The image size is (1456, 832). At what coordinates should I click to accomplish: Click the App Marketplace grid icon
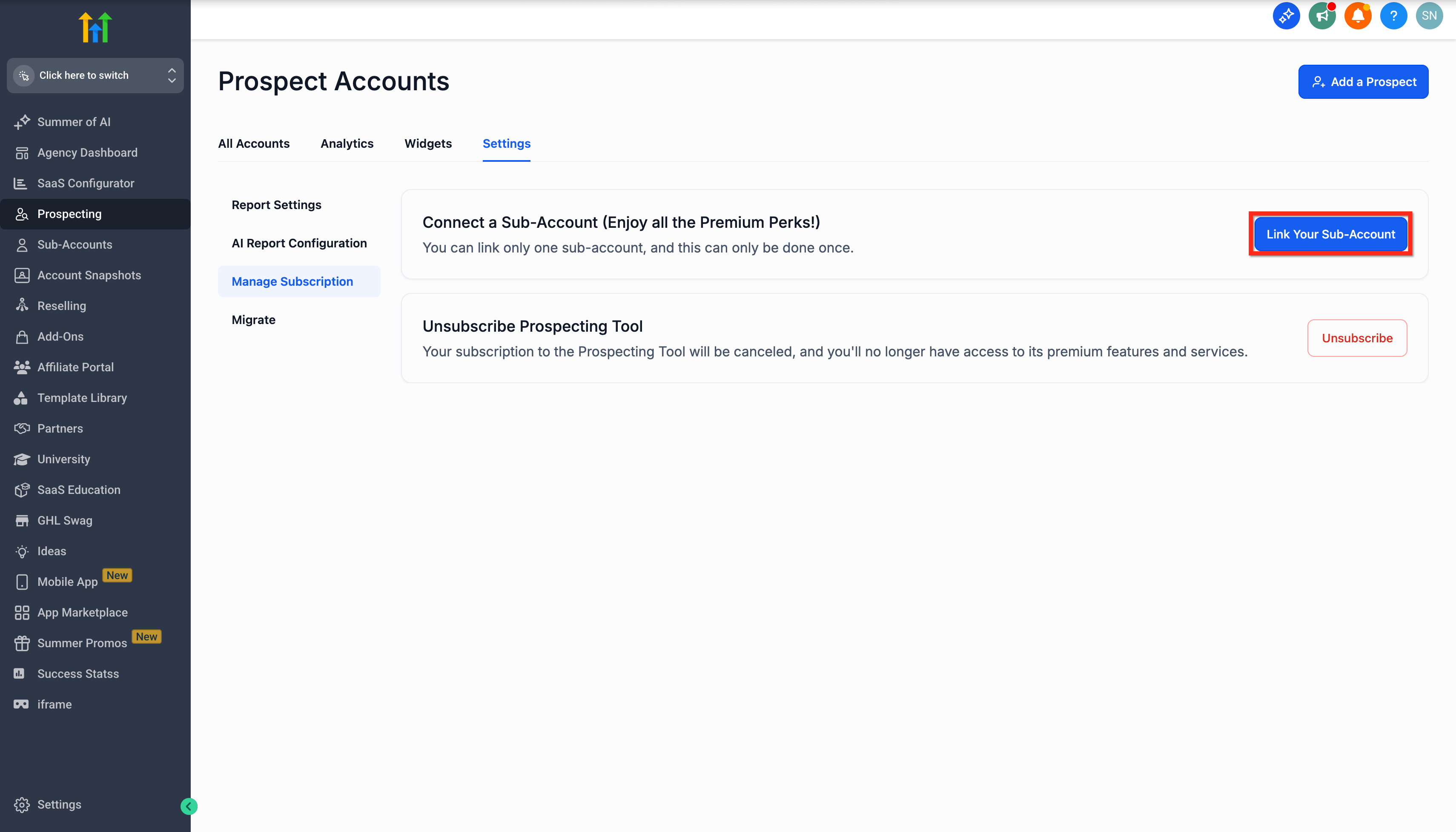click(22, 613)
